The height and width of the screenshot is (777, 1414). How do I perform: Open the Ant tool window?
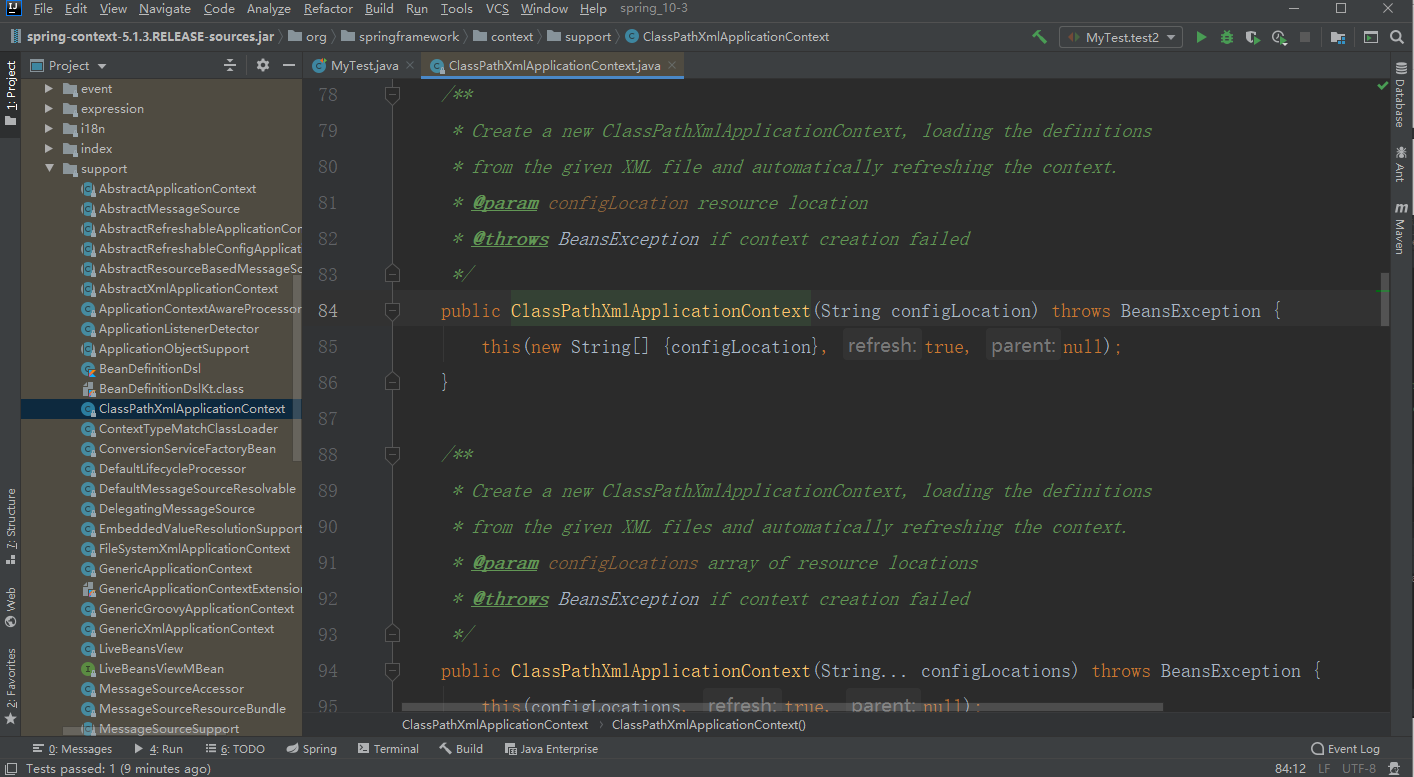pos(1400,164)
